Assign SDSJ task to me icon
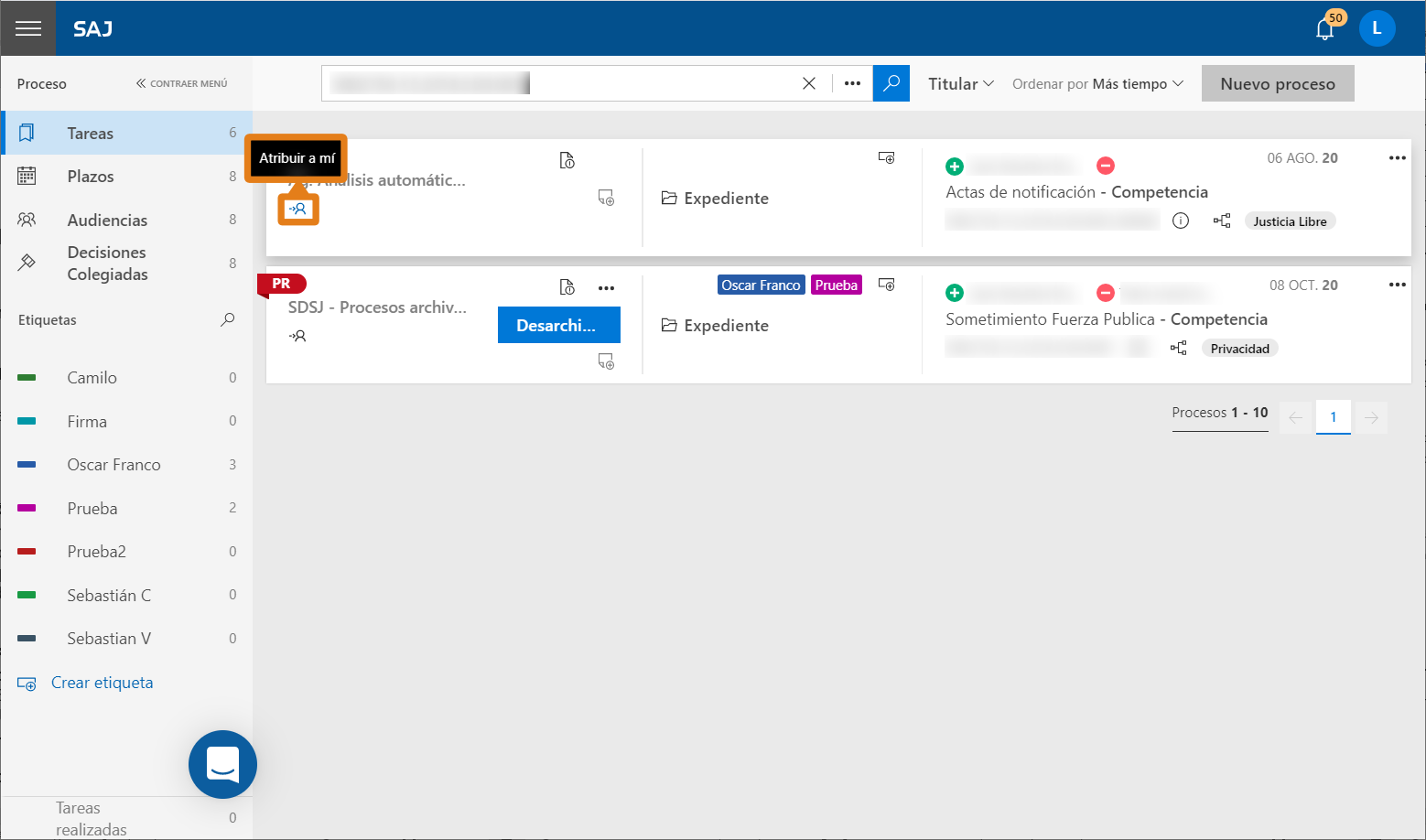Image resolution: width=1426 pixels, height=840 pixels. click(297, 336)
